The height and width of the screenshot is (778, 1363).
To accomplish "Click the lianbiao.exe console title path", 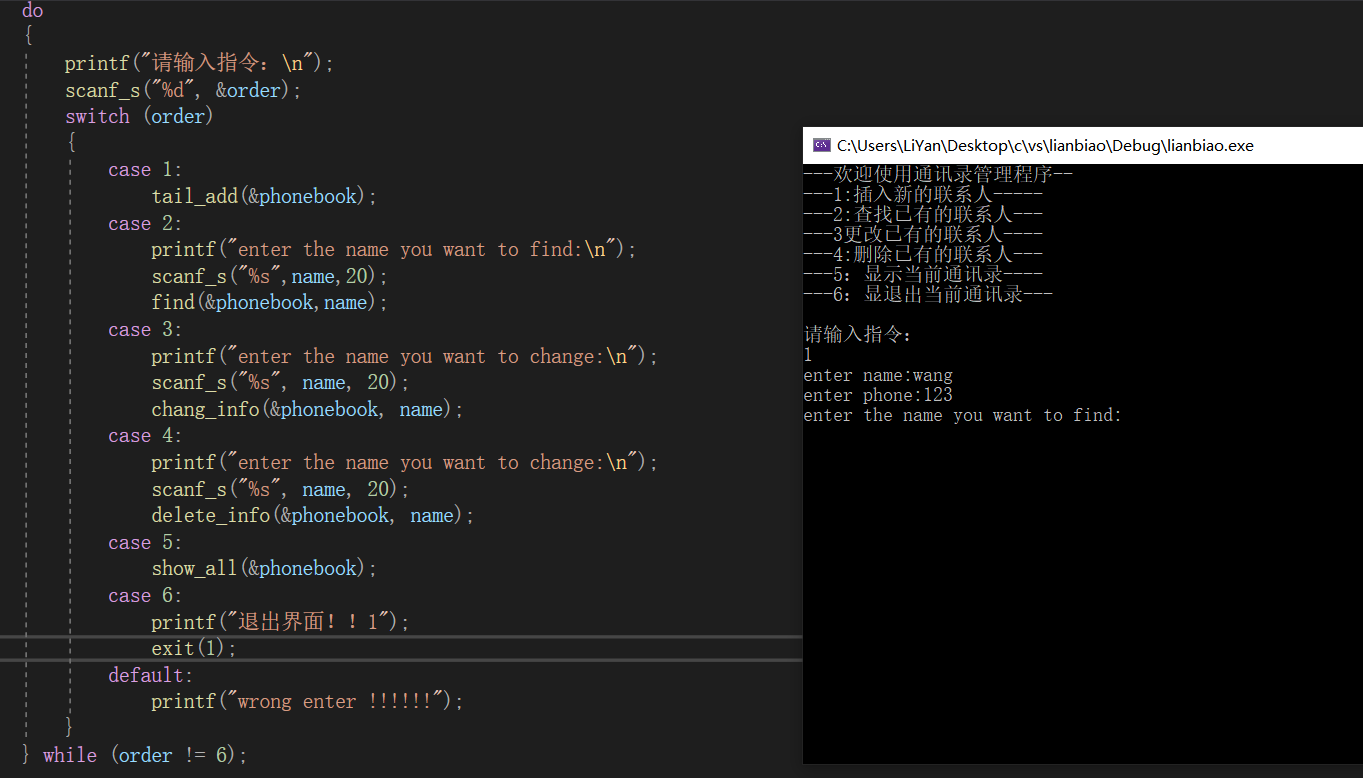I will click(1045, 145).
